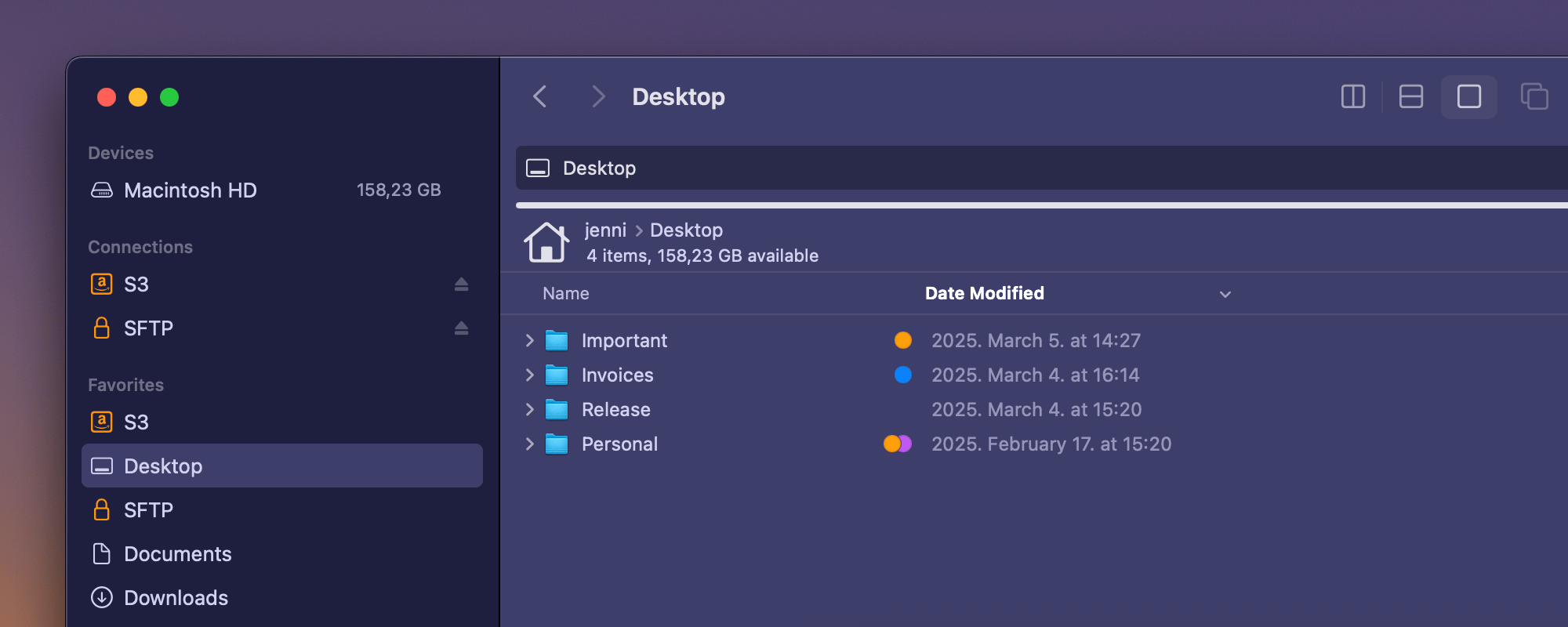
Task: Go to jenni in the breadcrumb path
Action: [x=605, y=230]
